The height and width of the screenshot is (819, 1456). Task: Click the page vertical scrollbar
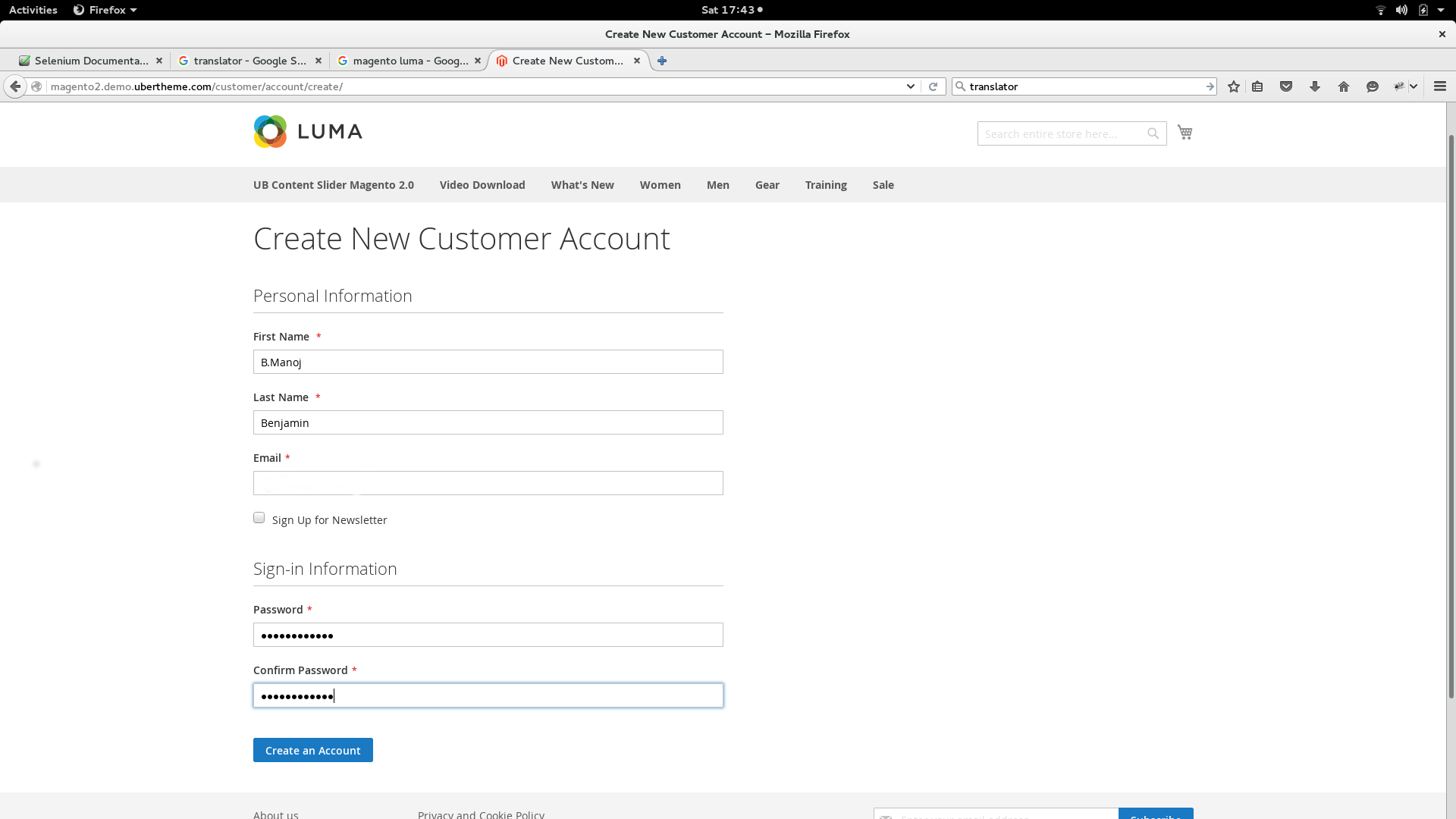coord(1451,417)
